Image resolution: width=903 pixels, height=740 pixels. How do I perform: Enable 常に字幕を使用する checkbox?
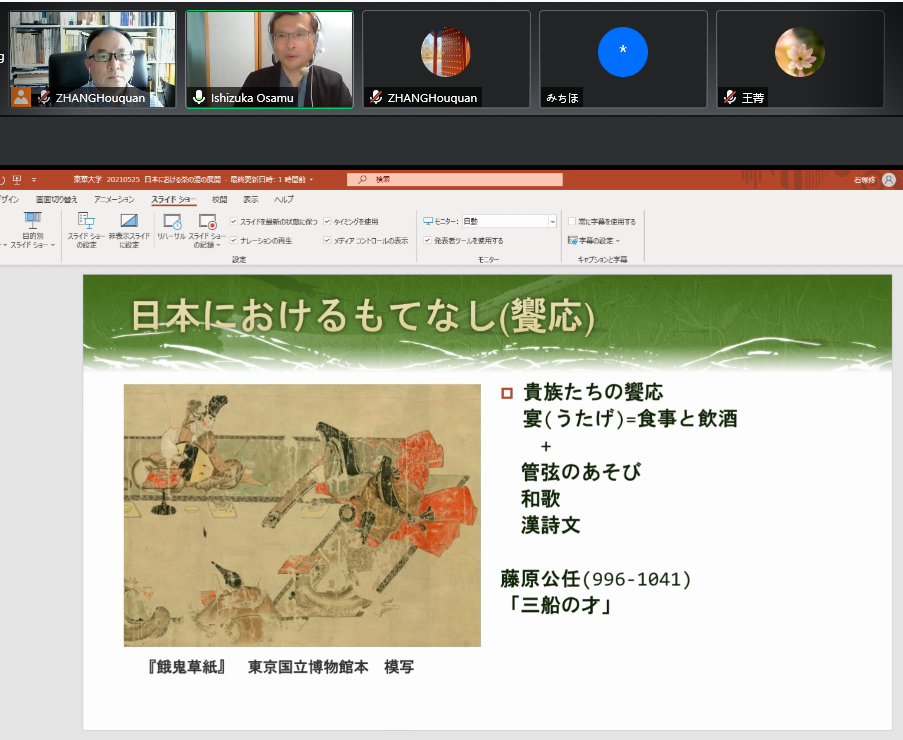point(572,221)
